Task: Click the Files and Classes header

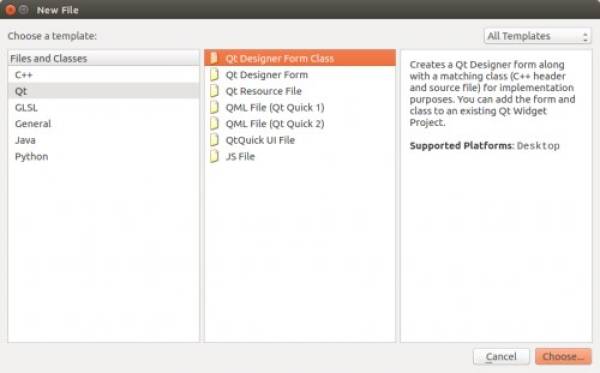Action: click(x=103, y=58)
